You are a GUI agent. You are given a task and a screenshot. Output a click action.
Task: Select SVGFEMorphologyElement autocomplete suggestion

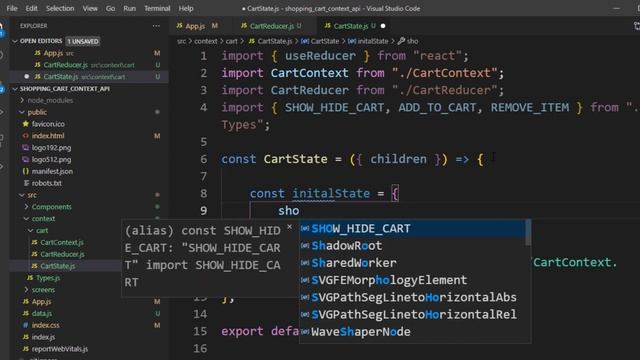tap(412, 280)
